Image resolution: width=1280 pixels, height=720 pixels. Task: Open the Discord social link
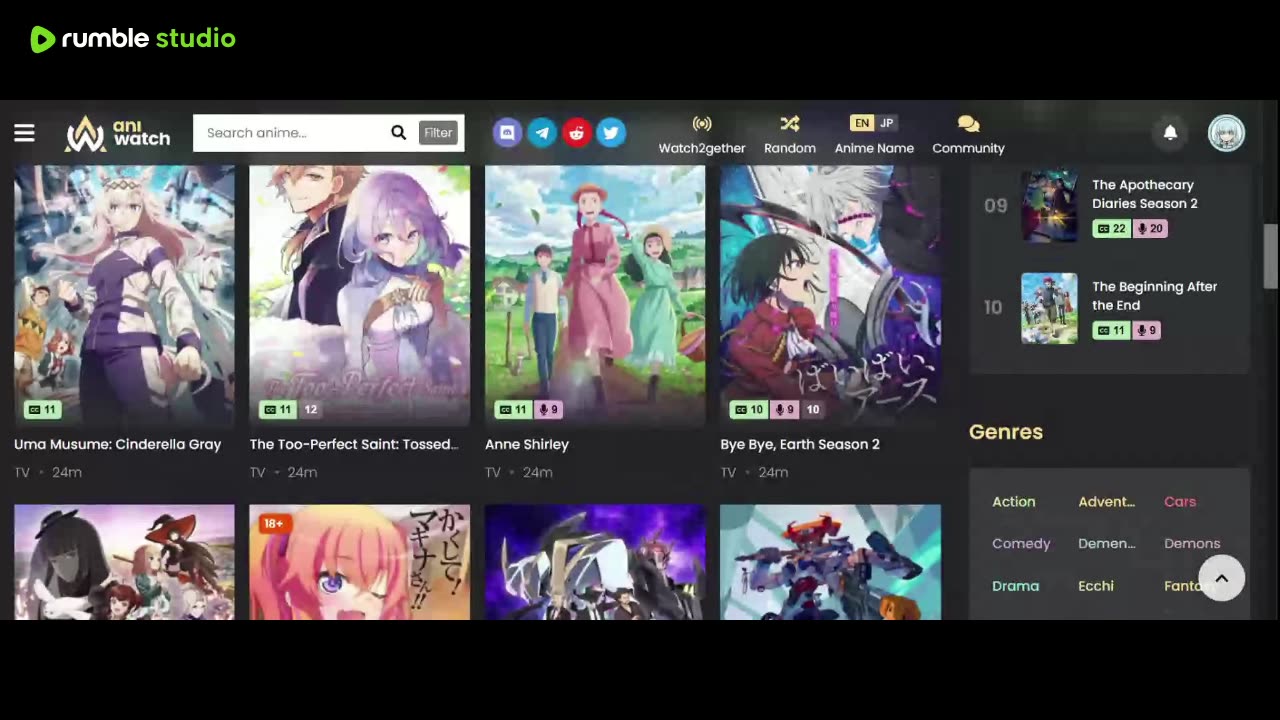(x=507, y=132)
